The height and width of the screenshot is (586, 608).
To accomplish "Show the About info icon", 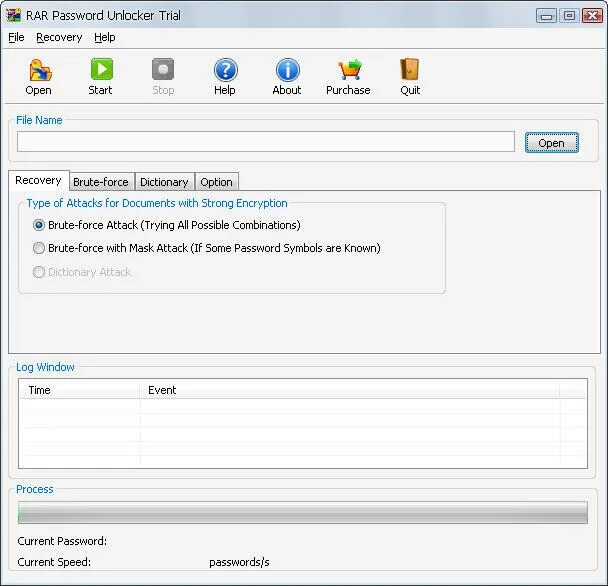I will [287, 70].
